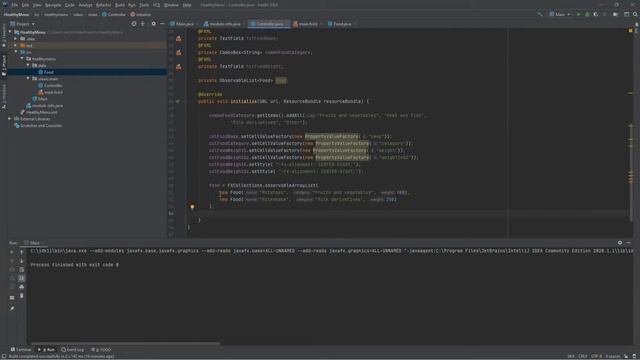
Task: Start debugging with the bug icon
Action: point(587,14)
